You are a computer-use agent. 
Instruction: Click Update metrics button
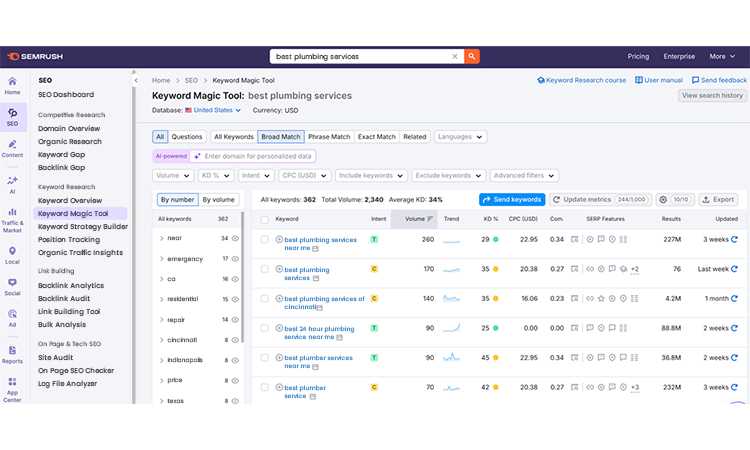click(600, 199)
